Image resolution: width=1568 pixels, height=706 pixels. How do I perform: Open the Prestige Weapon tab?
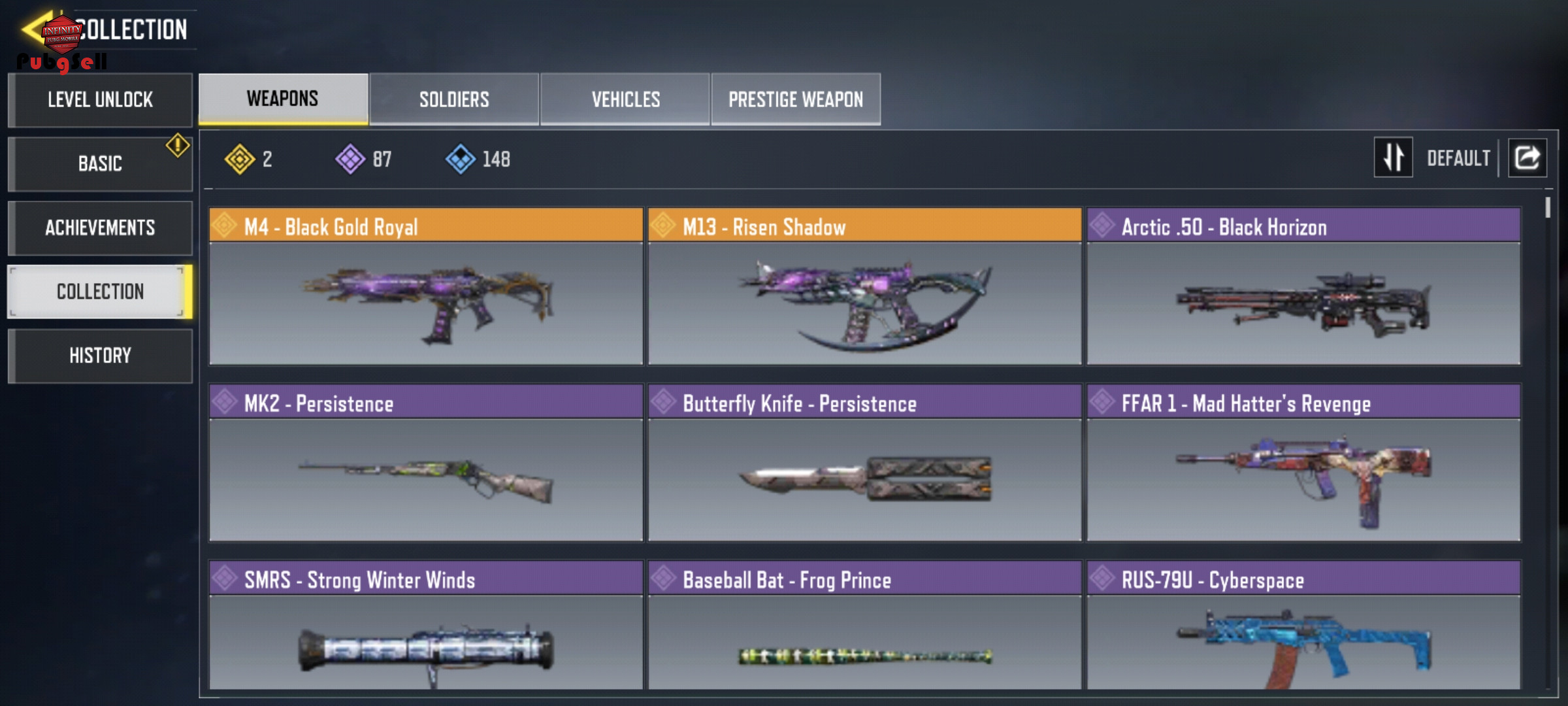[x=796, y=99]
